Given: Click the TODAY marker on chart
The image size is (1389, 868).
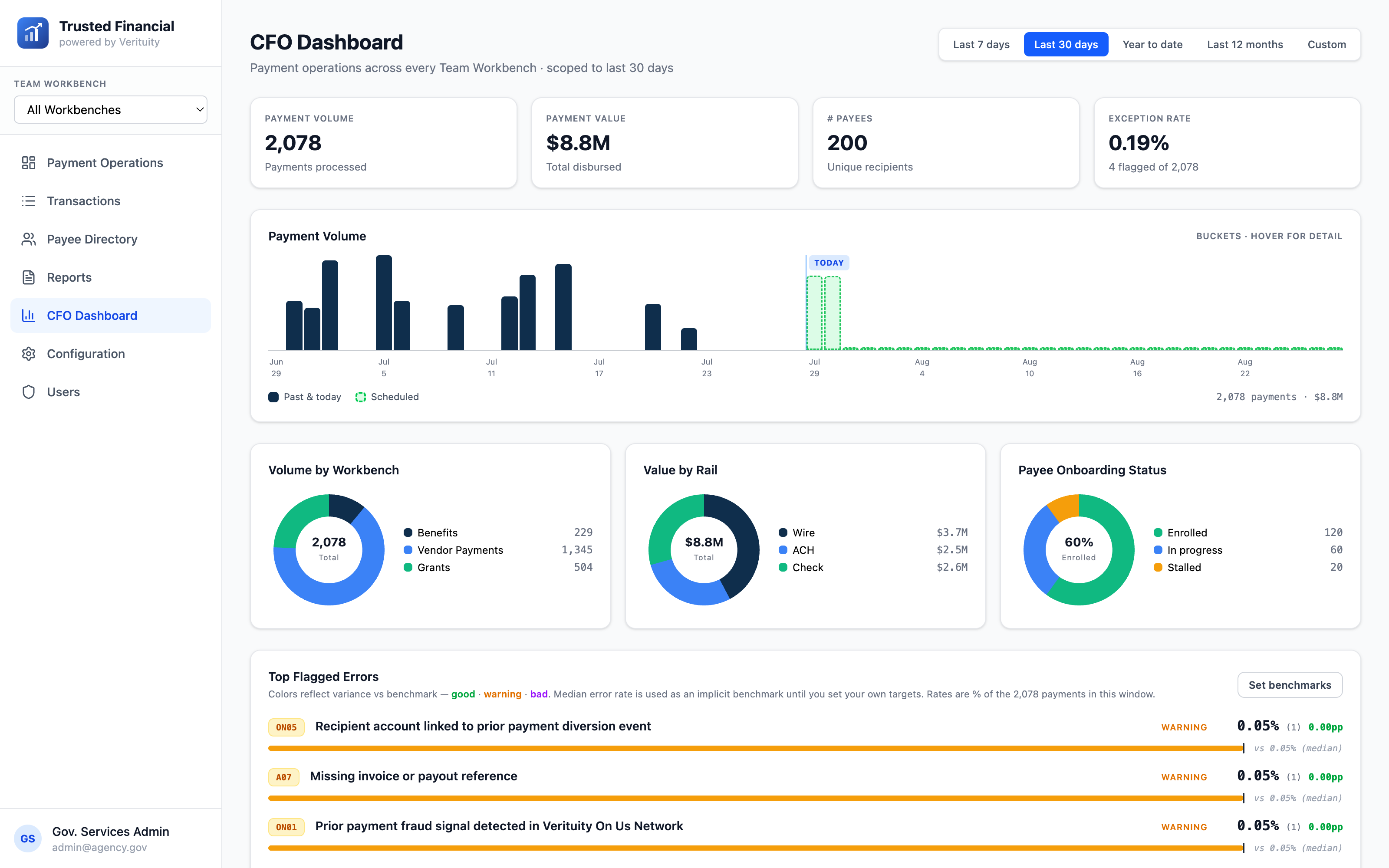Looking at the screenshot, I should point(829,263).
